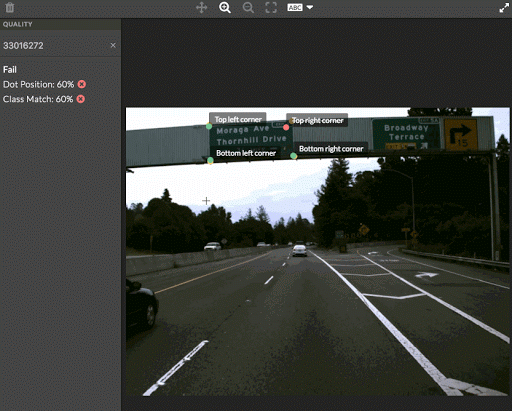Screen dimensions: 512x411
Task: Click the zoom out magnifier
Action: coord(248,7)
